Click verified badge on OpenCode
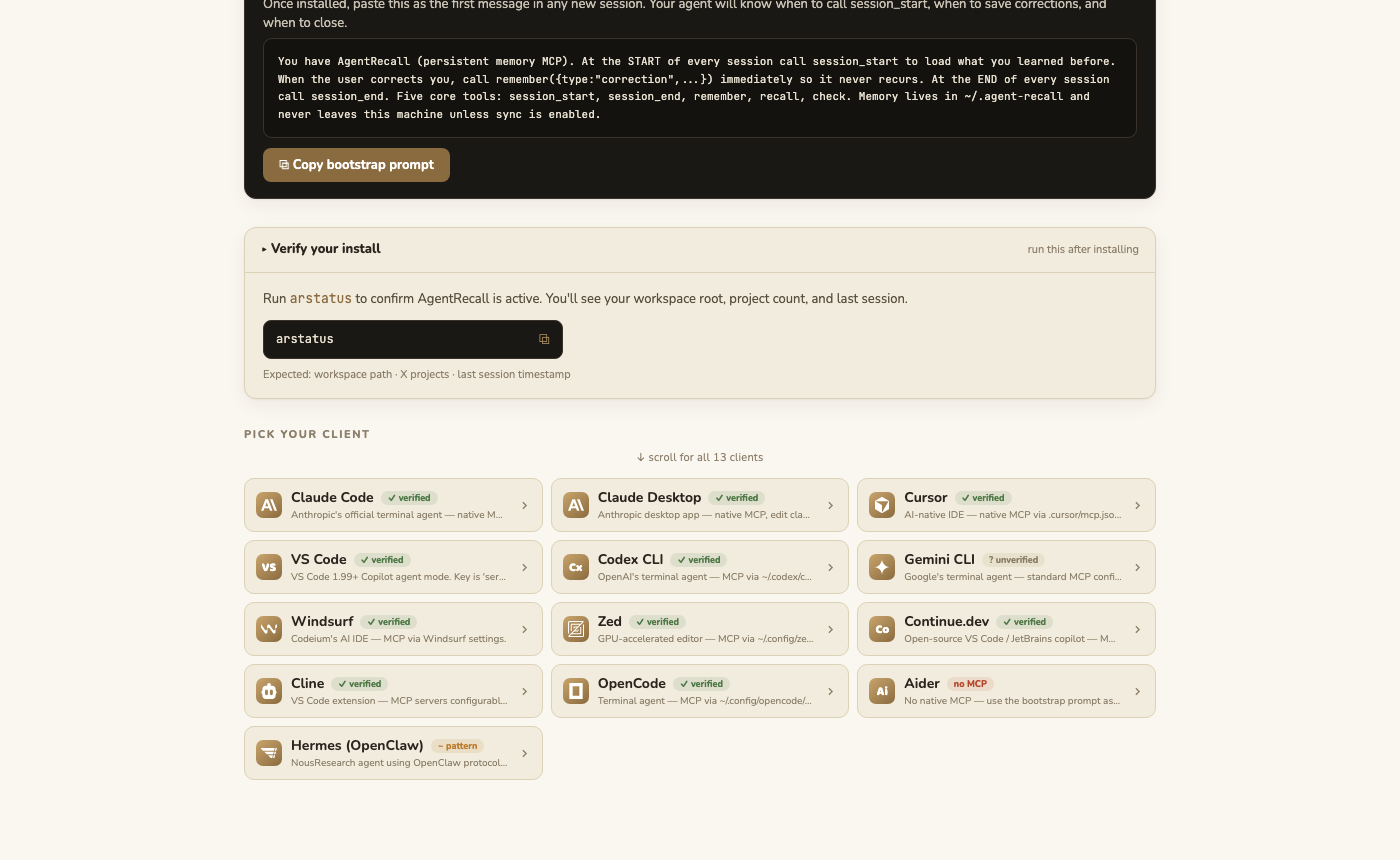1400x860 pixels. (x=701, y=684)
